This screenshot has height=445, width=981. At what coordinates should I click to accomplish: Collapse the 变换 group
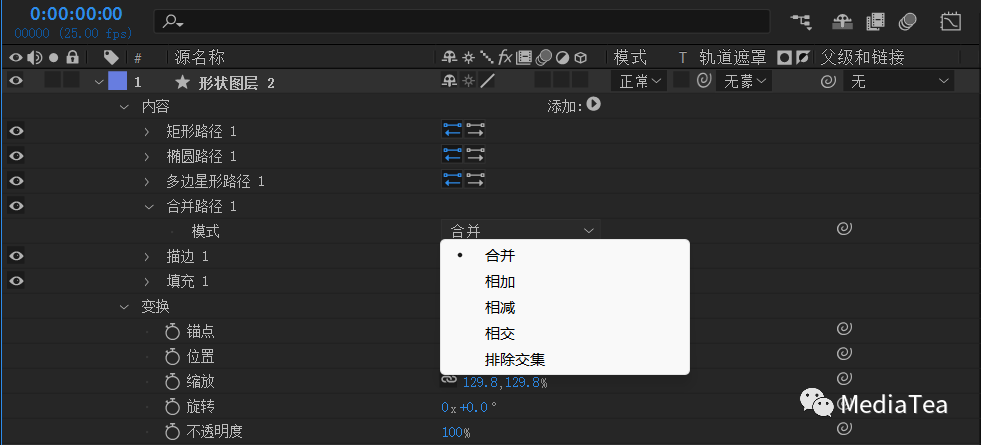[x=123, y=307]
